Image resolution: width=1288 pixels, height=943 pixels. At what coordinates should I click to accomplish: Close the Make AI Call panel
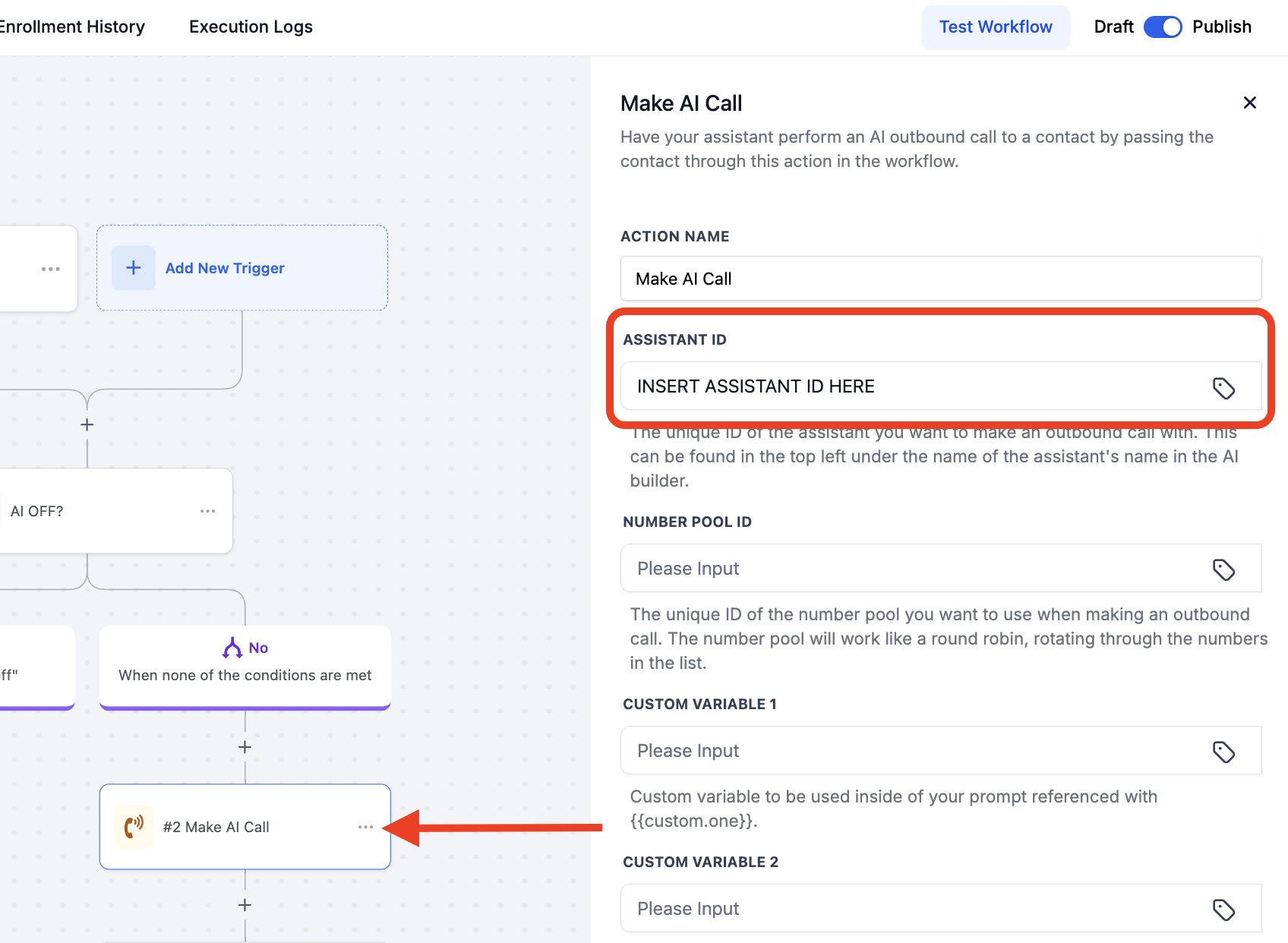(1249, 102)
